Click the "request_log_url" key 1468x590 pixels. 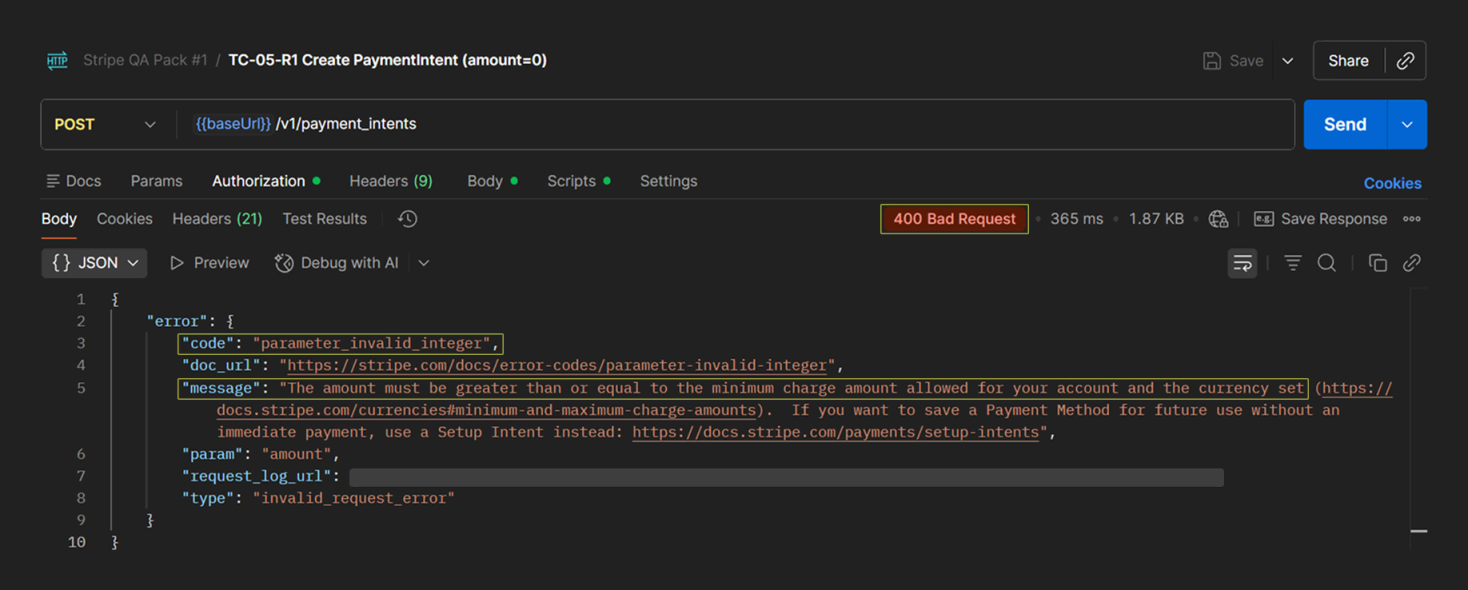(256, 476)
